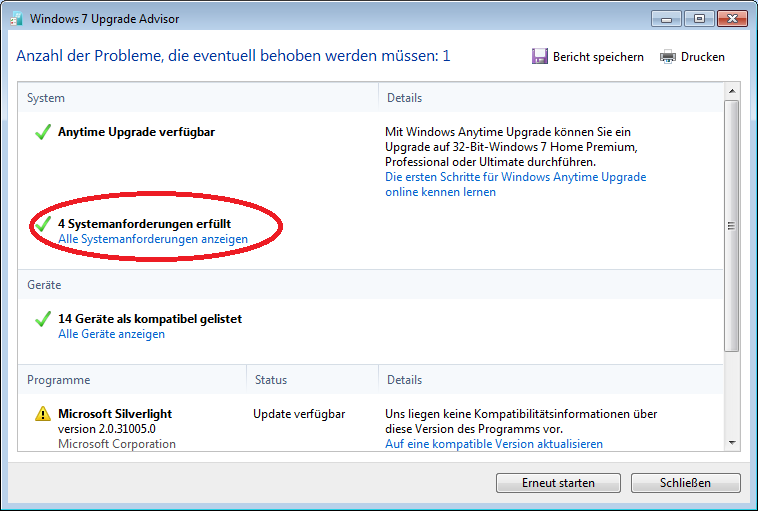
Task: Click Erneut starten button
Action: (x=558, y=483)
